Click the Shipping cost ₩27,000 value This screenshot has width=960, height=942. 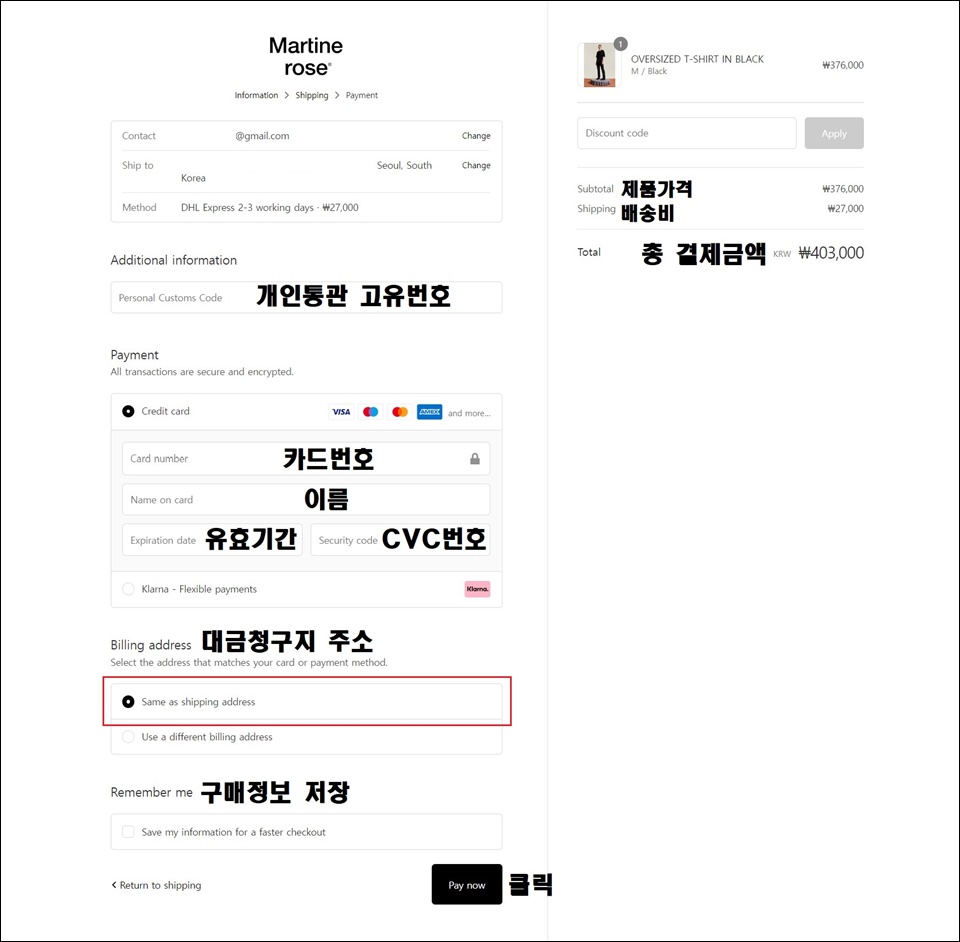click(x=846, y=209)
